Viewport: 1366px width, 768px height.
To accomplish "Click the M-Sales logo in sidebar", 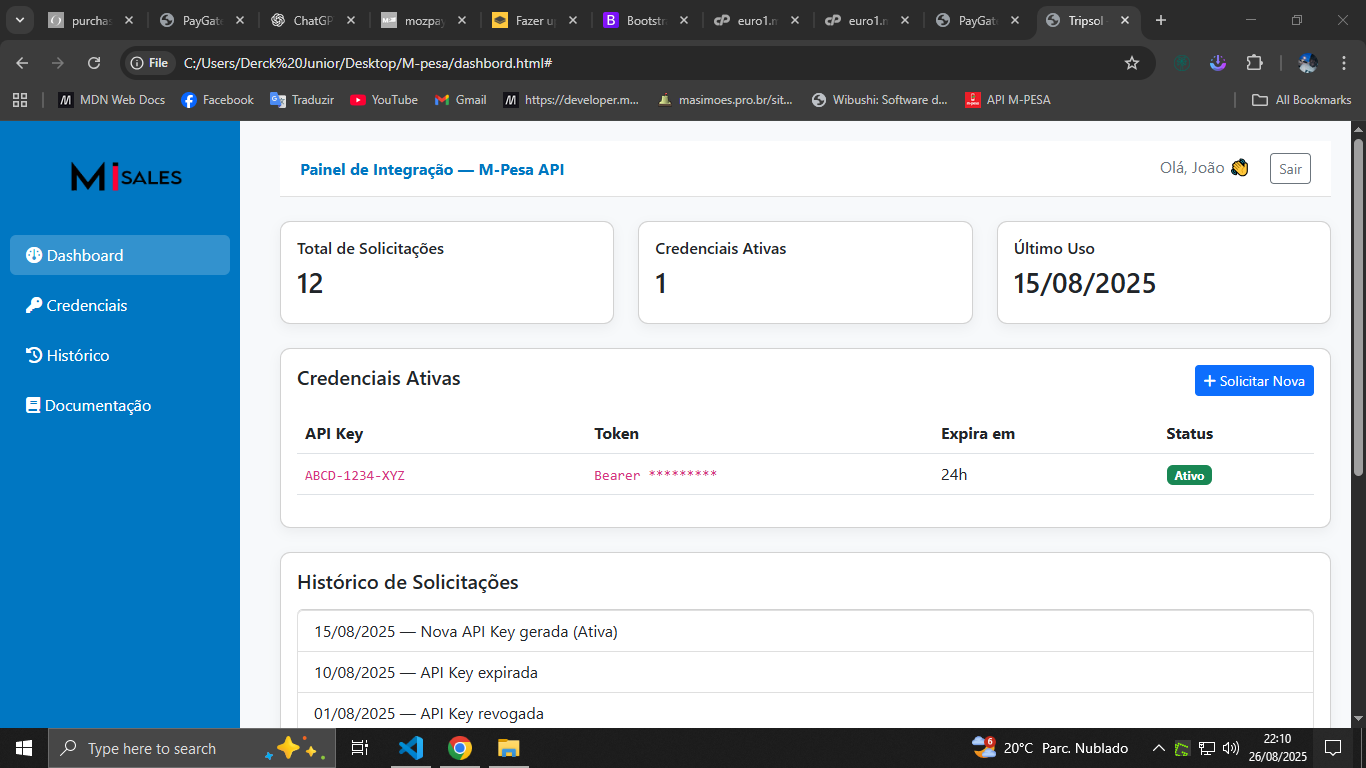I will point(126,177).
